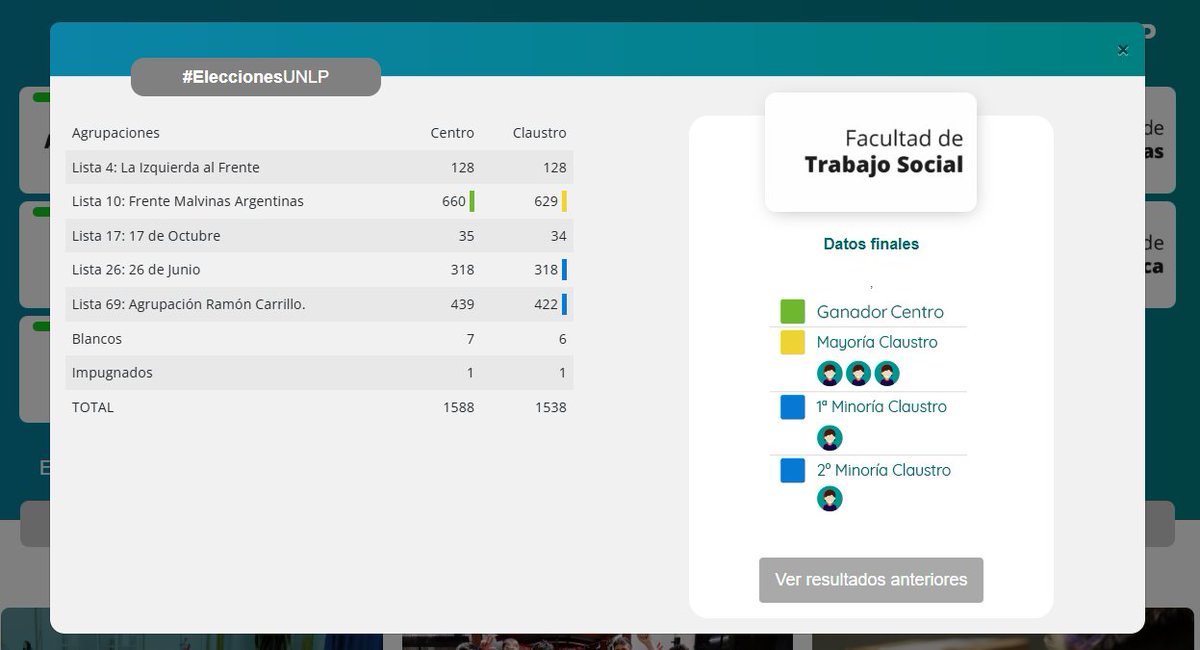Click Claustro value 629
This screenshot has width=1200, height=650.
click(x=546, y=201)
